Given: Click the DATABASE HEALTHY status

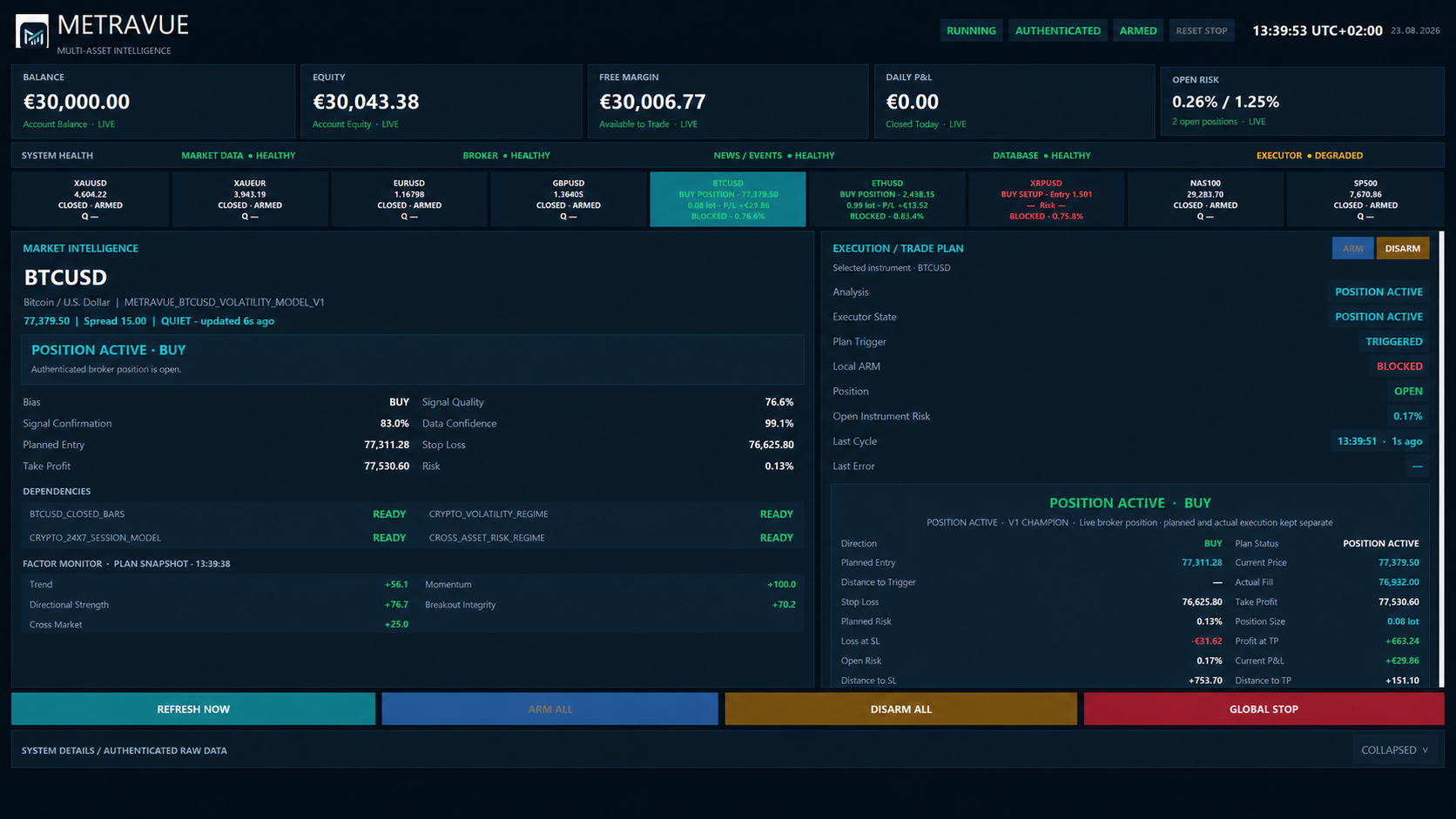Looking at the screenshot, I should (1041, 156).
